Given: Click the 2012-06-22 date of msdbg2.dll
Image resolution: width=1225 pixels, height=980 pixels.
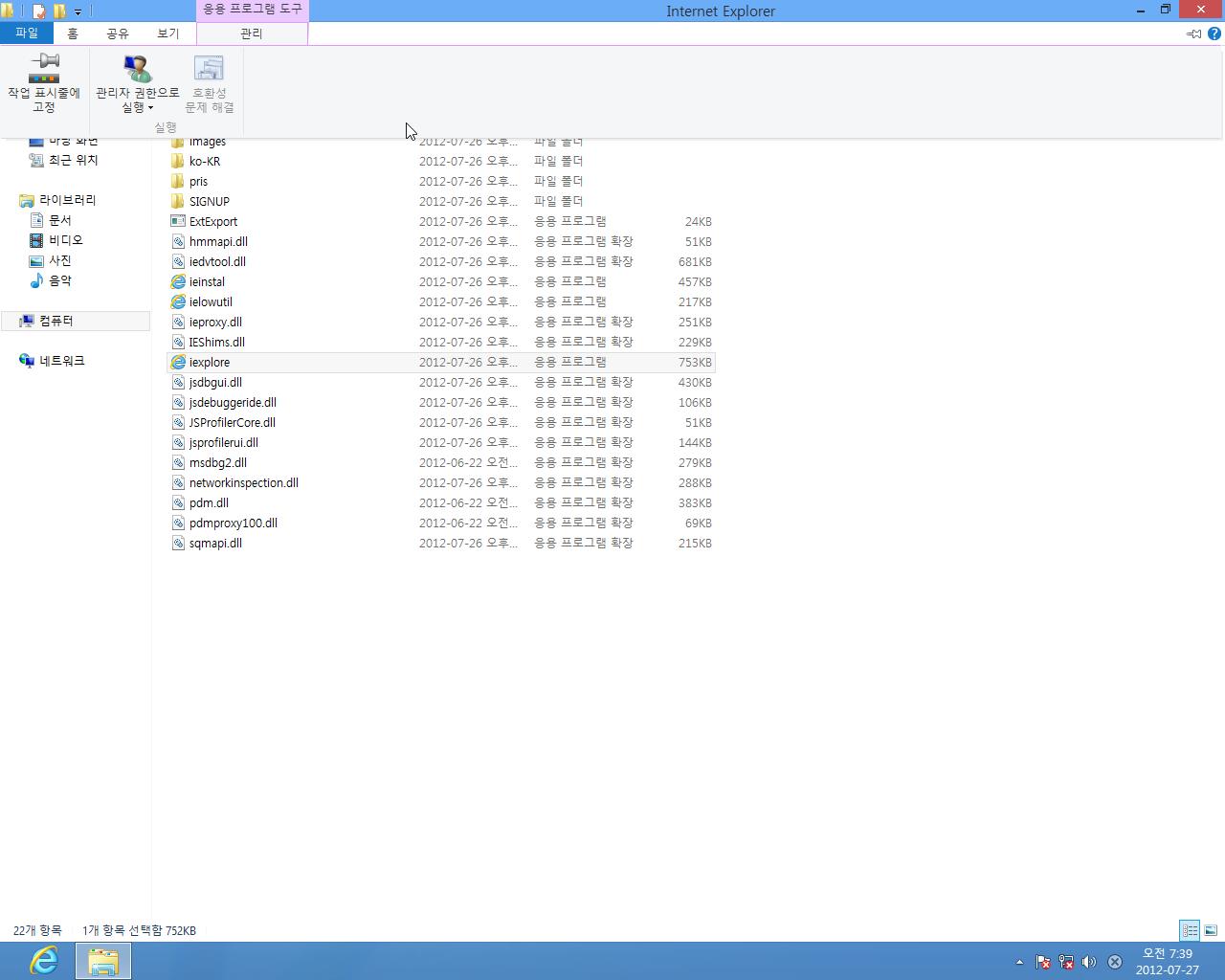Looking at the screenshot, I should 469,462.
